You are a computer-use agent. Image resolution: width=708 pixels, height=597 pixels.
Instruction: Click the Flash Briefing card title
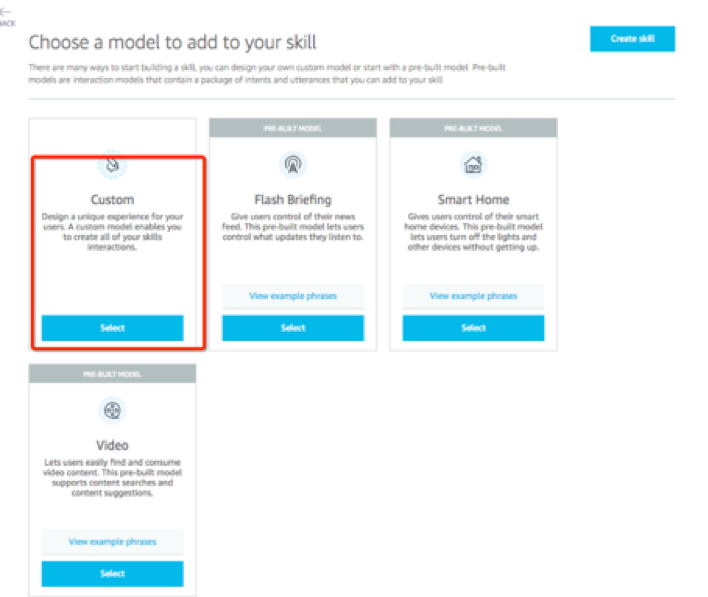pos(293,200)
